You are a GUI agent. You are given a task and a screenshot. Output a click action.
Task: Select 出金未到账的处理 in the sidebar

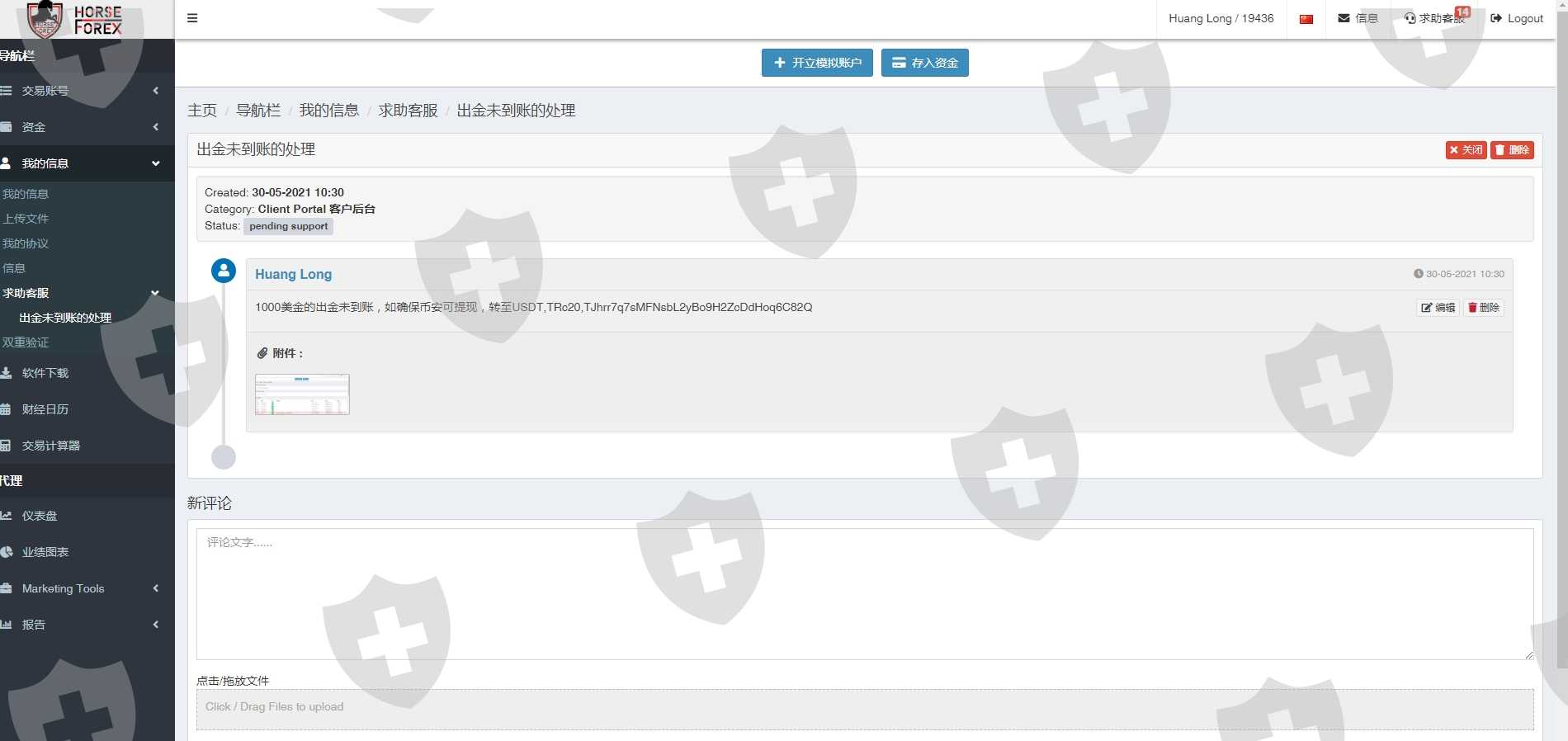pyautogui.click(x=65, y=318)
